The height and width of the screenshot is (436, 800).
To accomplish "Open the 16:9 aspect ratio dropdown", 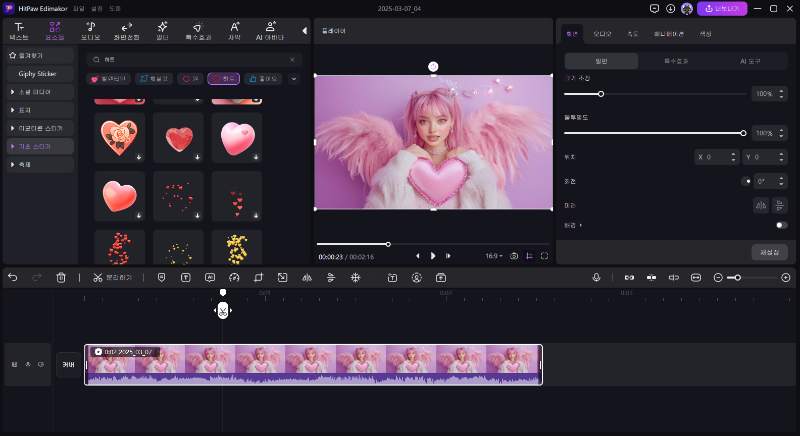I will [x=495, y=256].
